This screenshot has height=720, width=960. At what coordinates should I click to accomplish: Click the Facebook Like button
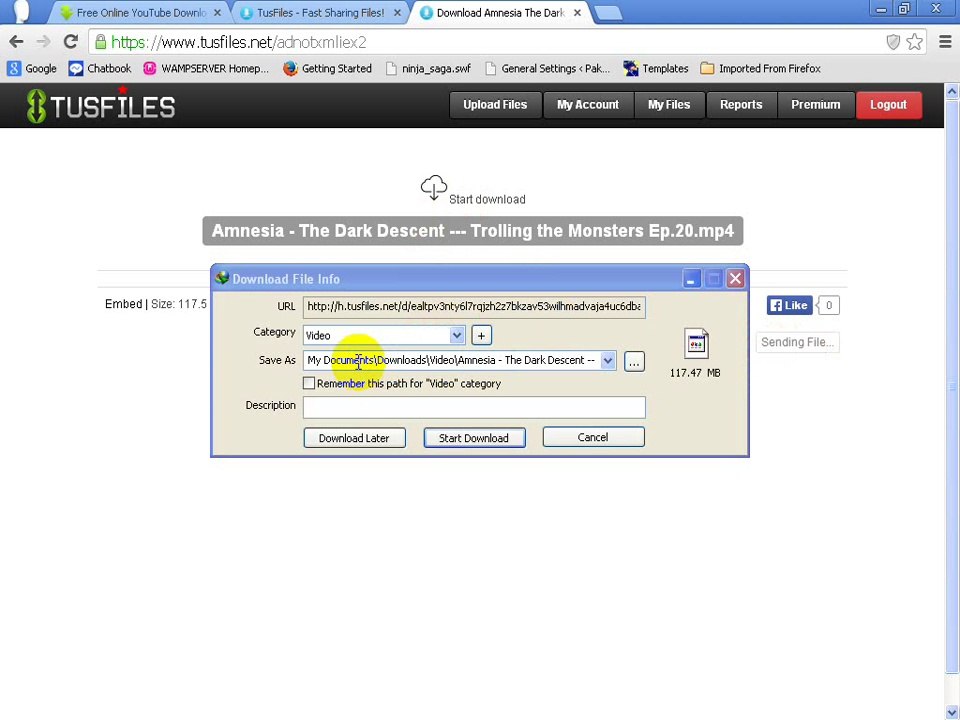[x=789, y=306]
